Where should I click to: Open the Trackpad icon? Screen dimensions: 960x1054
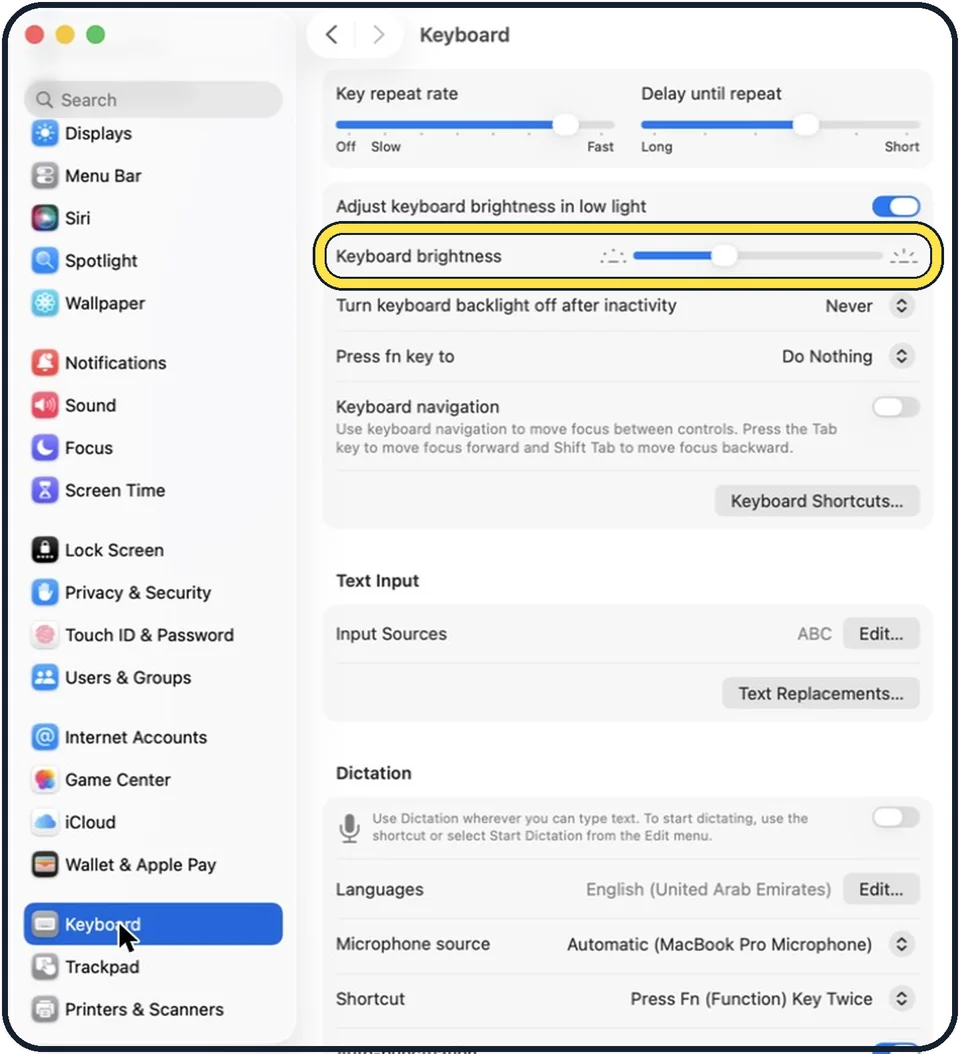pos(45,967)
